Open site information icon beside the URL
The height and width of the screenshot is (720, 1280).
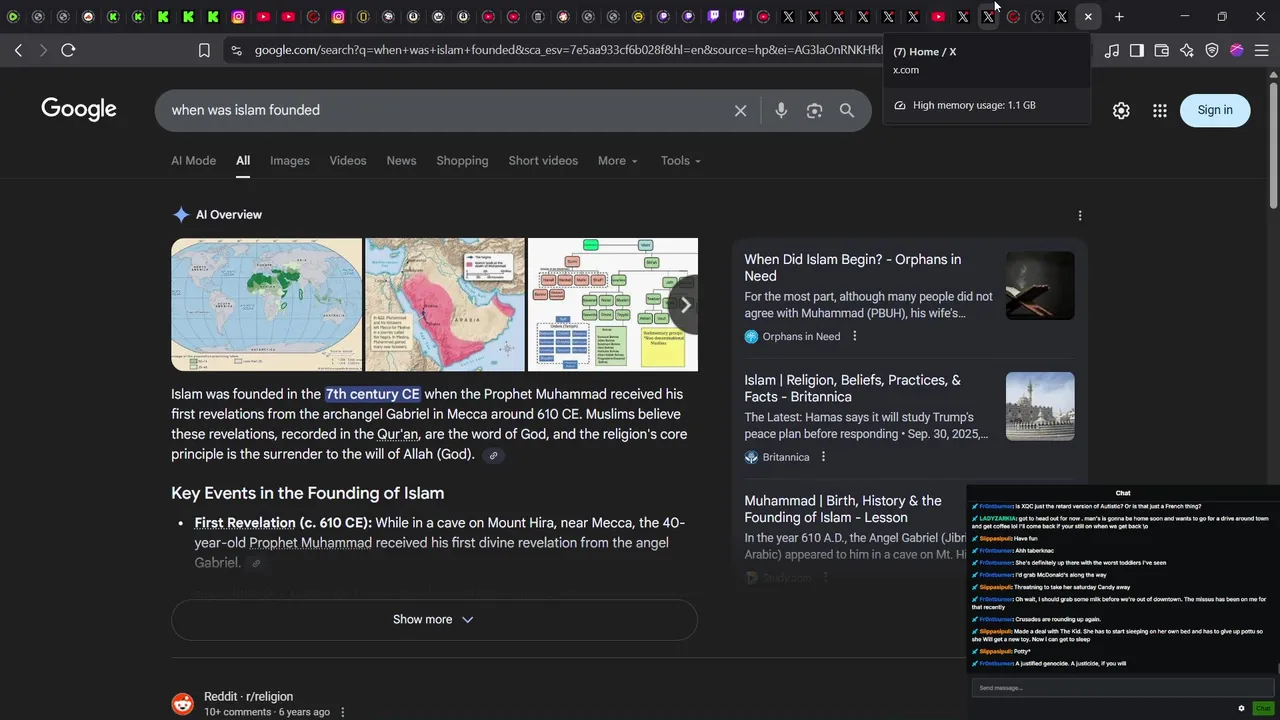(235, 50)
